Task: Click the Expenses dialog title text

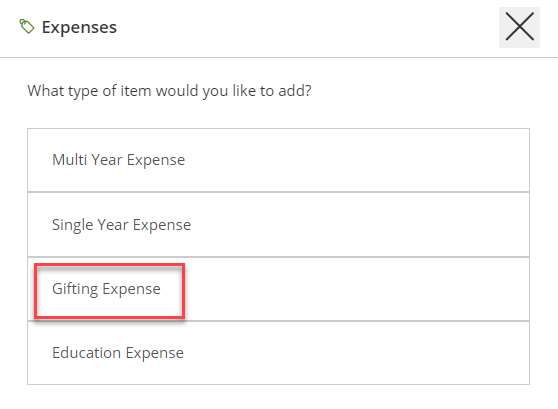Action: (x=79, y=27)
